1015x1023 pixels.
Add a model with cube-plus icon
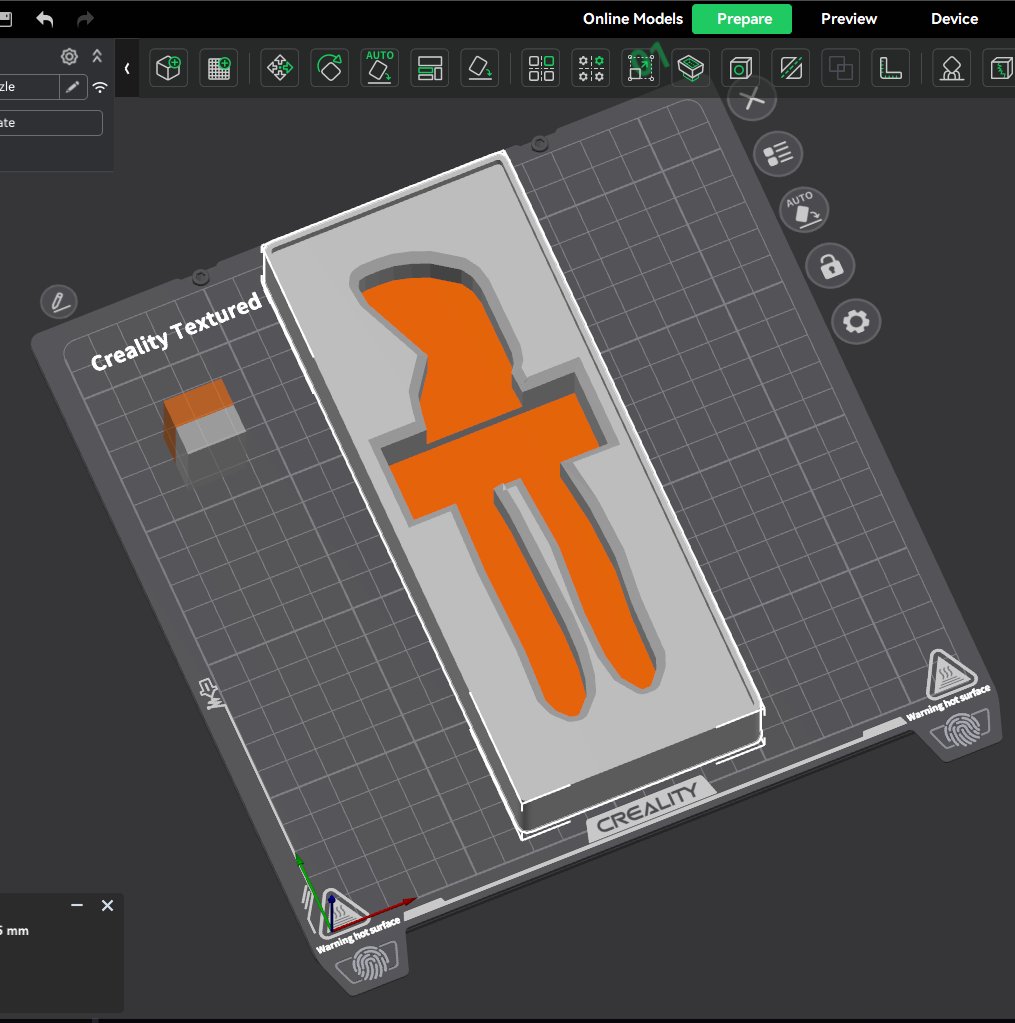point(168,68)
